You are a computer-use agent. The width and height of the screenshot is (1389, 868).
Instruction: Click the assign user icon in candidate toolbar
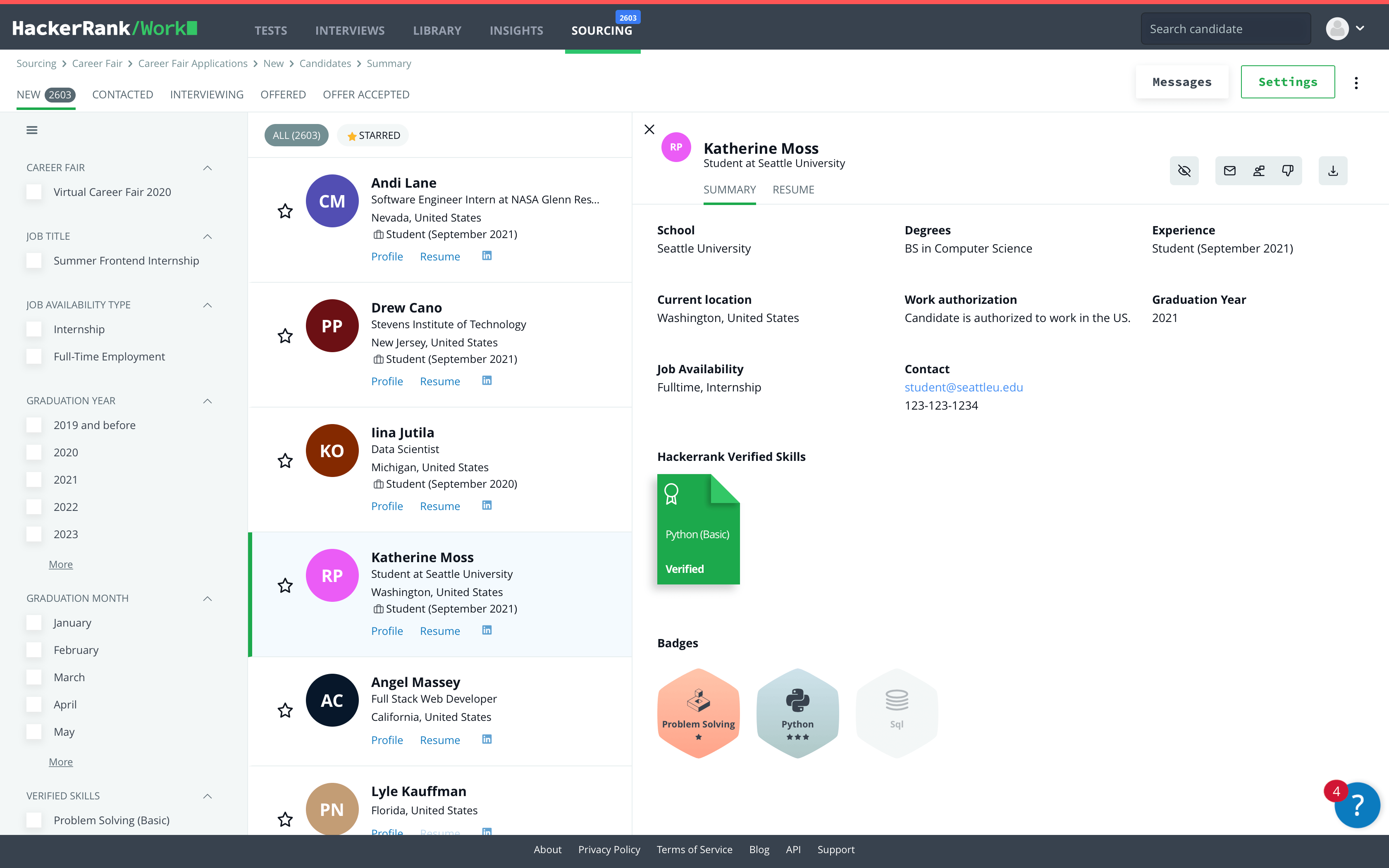(1259, 170)
